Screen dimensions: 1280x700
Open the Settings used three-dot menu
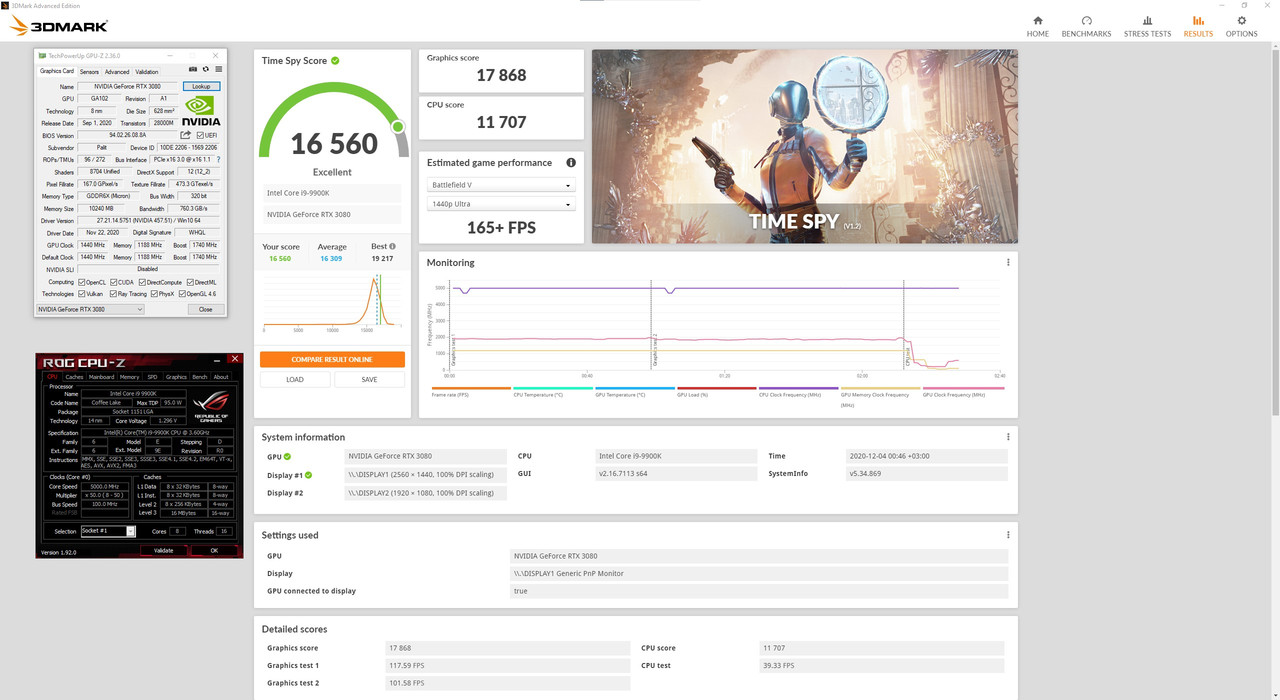pyautogui.click(x=1008, y=535)
